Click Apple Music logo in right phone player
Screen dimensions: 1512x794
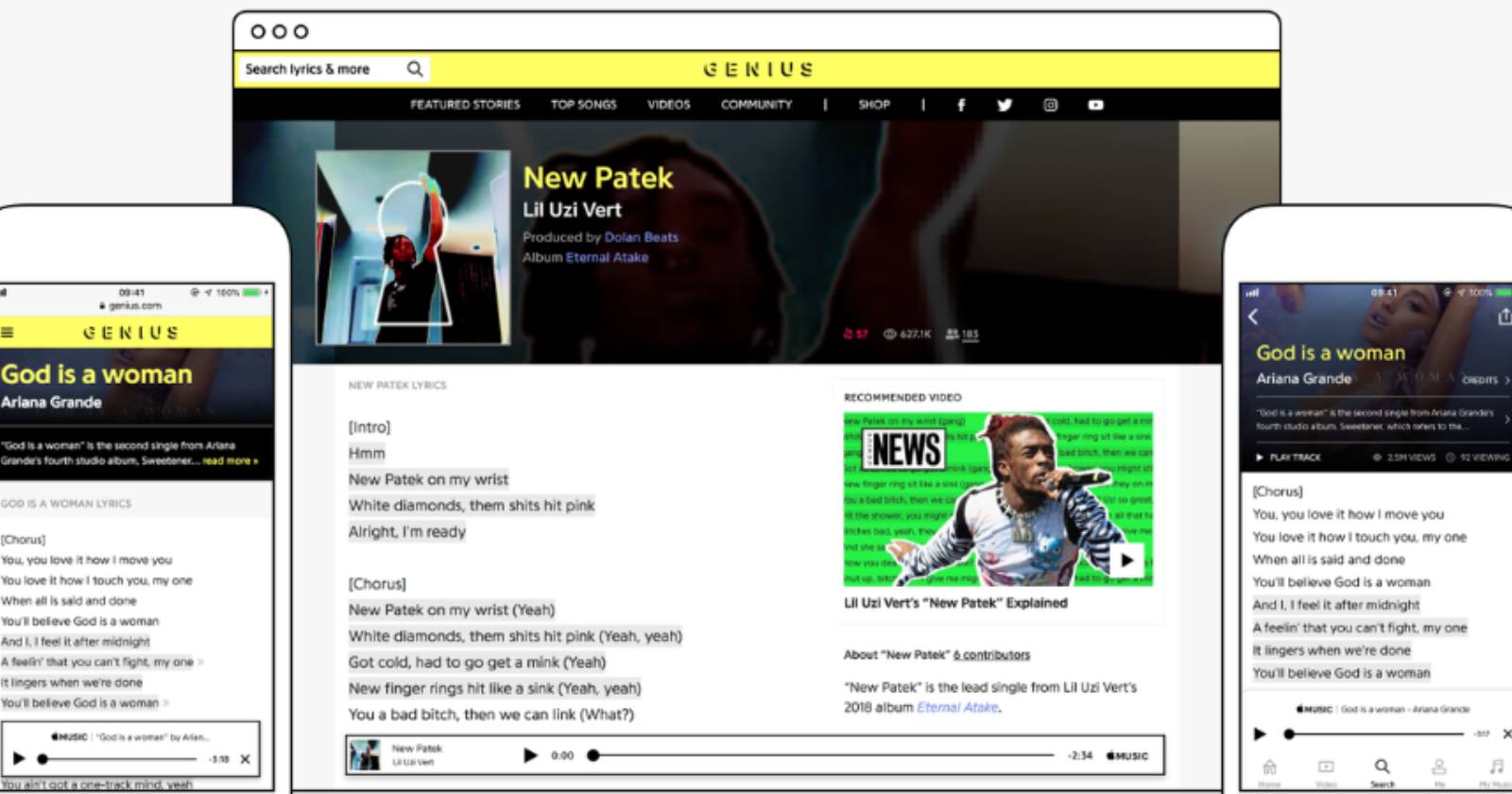(x=1314, y=709)
